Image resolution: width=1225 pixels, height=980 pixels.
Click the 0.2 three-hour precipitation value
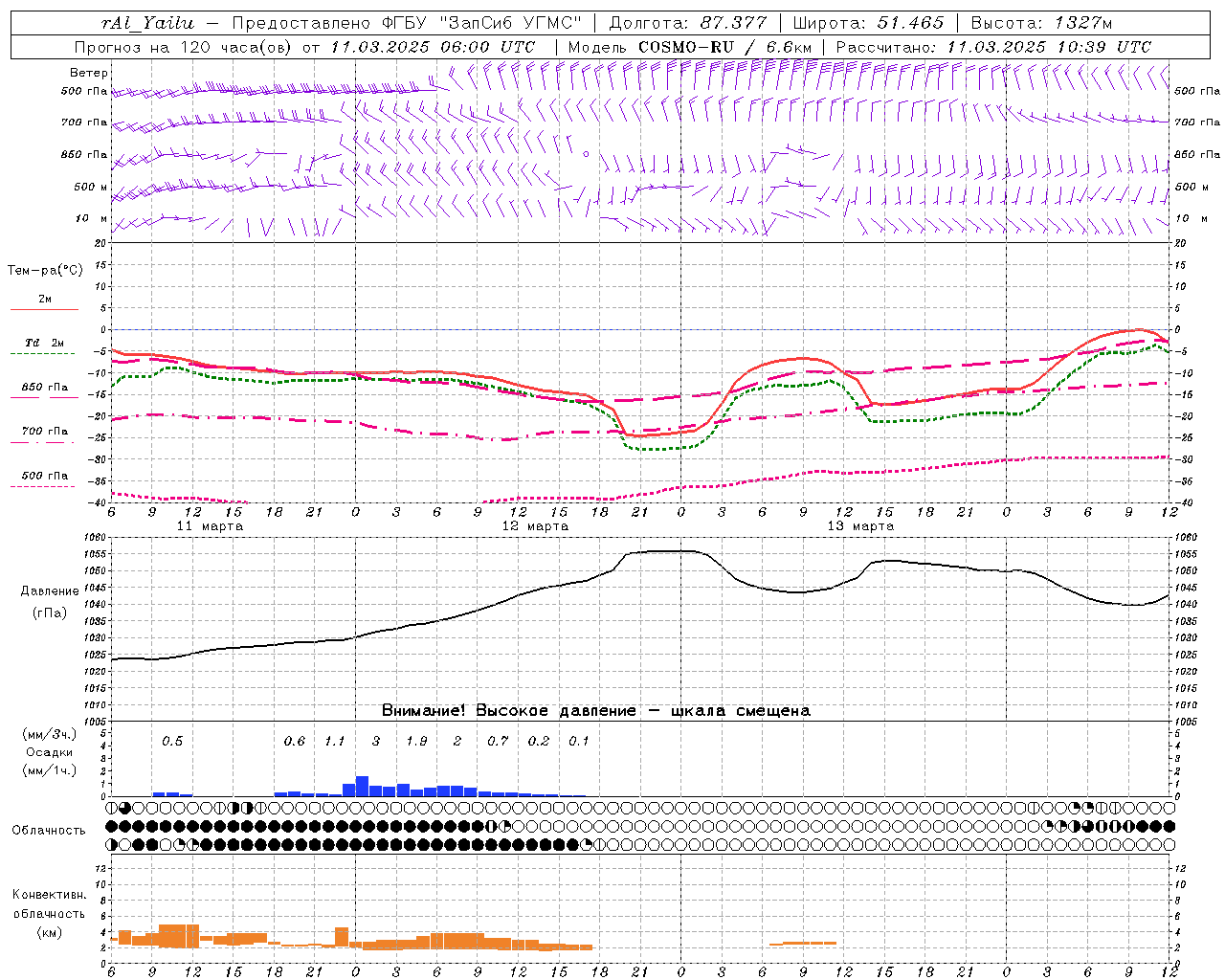click(x=539, y=742)
